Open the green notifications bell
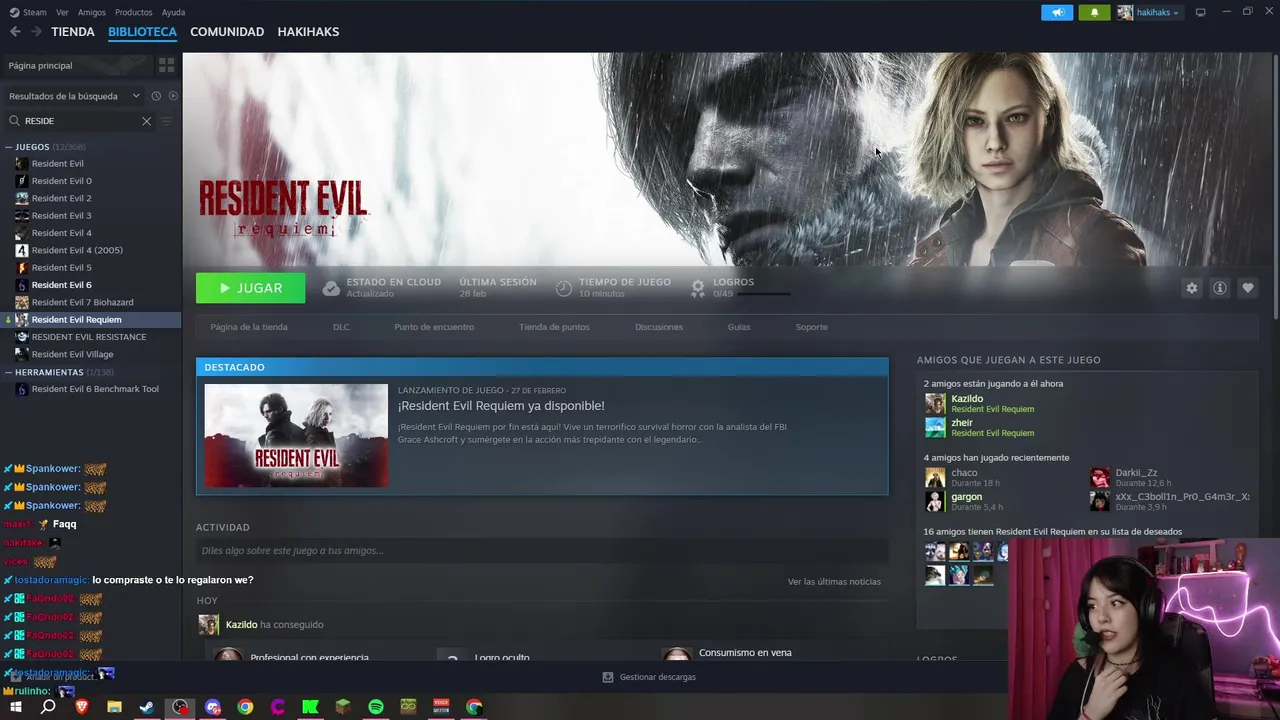 pyautogui.click(x=1094, y=12)
